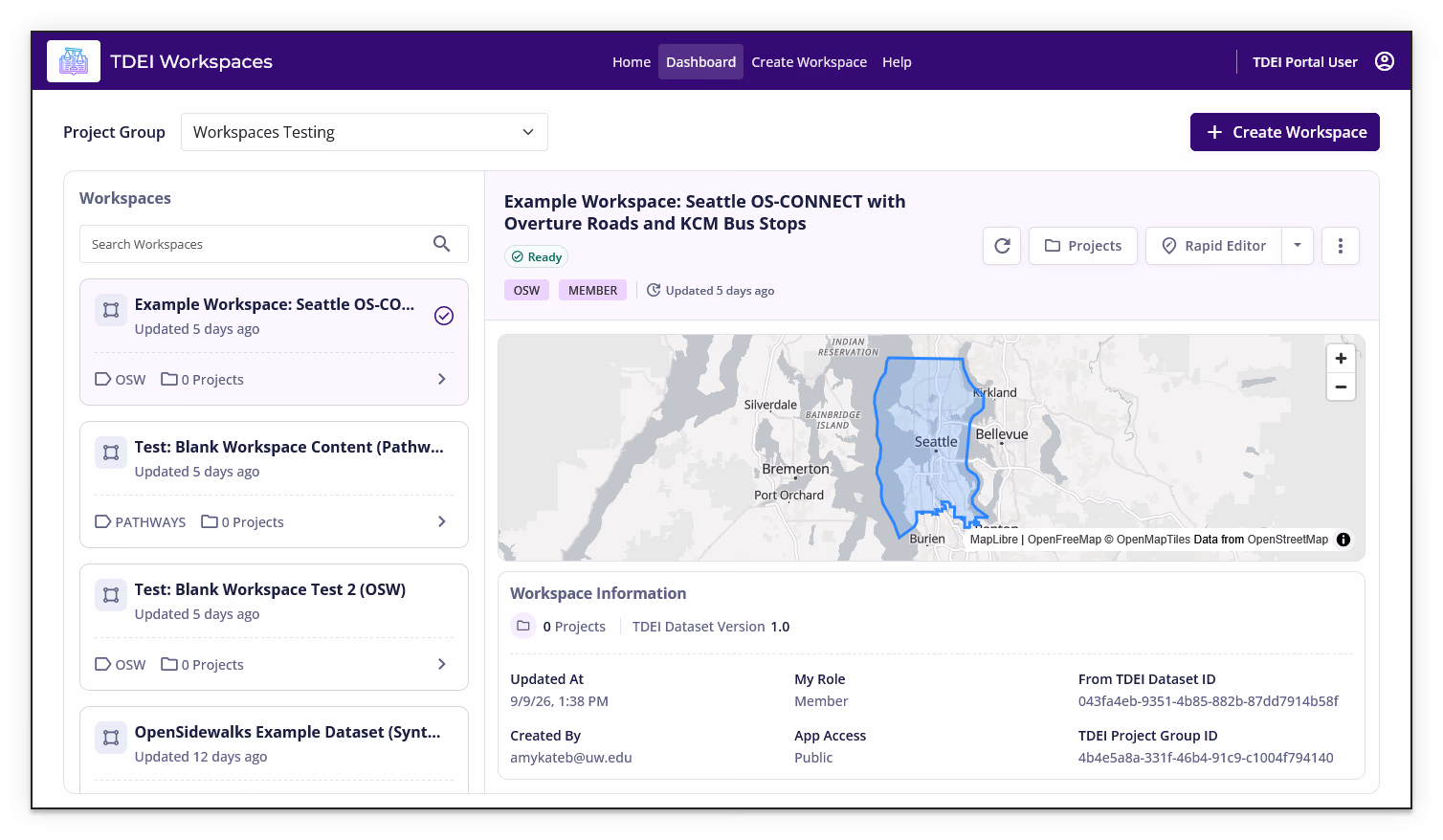
Task: Click the Ready status badge
Action: (x=536, y=256)
